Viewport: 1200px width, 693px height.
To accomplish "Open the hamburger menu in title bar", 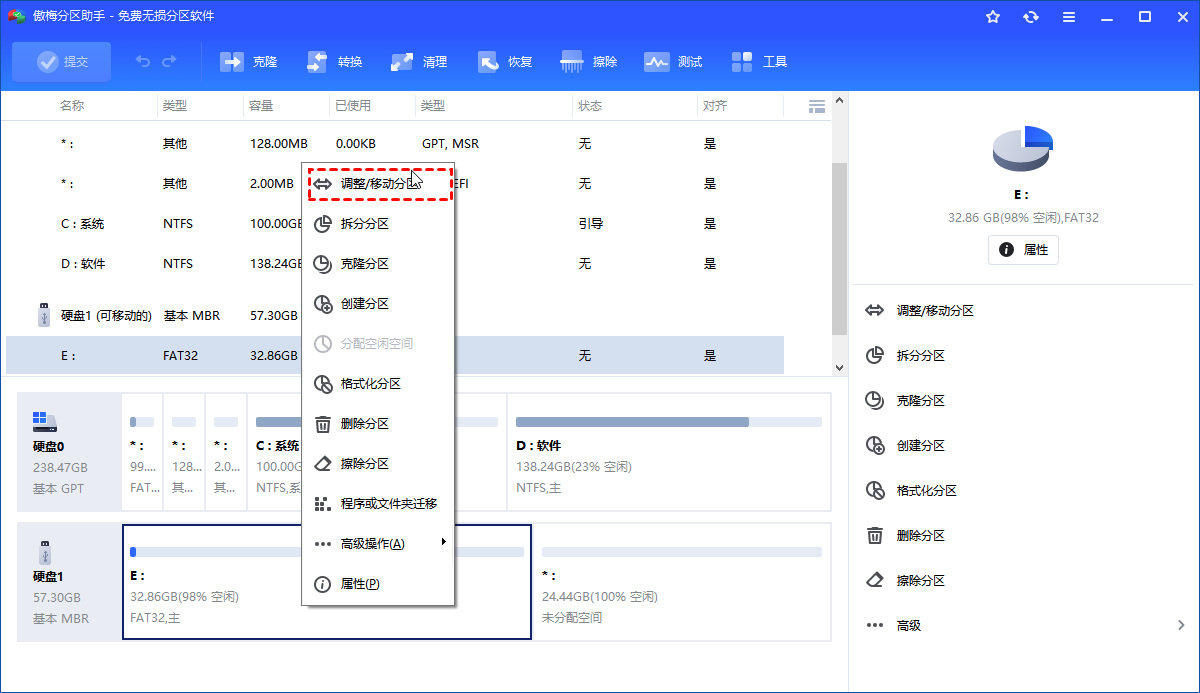I will coord(1069,17).
